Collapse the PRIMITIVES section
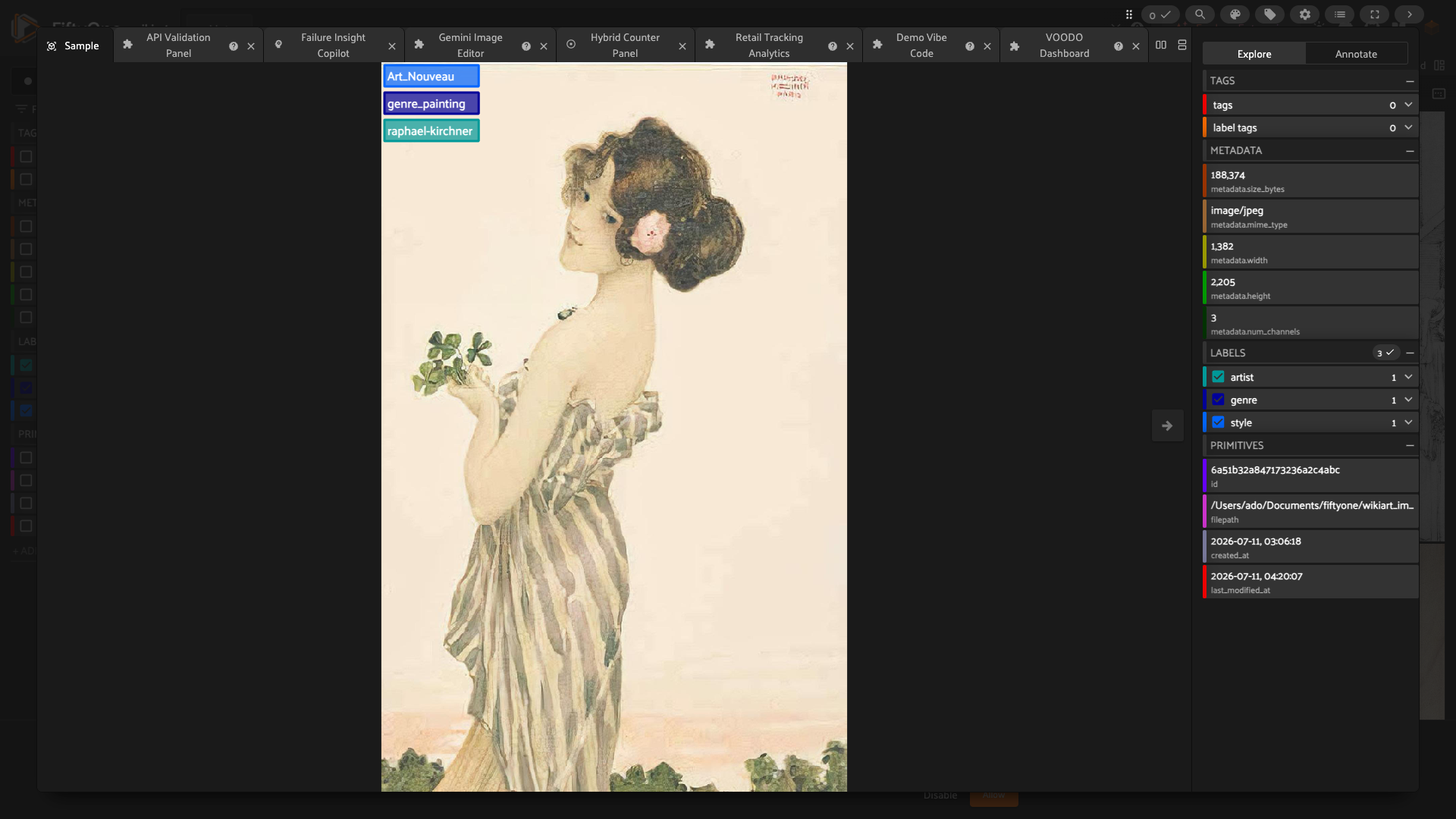The width and height of the screenshot is (1456, 819). tap(1410, 446)
